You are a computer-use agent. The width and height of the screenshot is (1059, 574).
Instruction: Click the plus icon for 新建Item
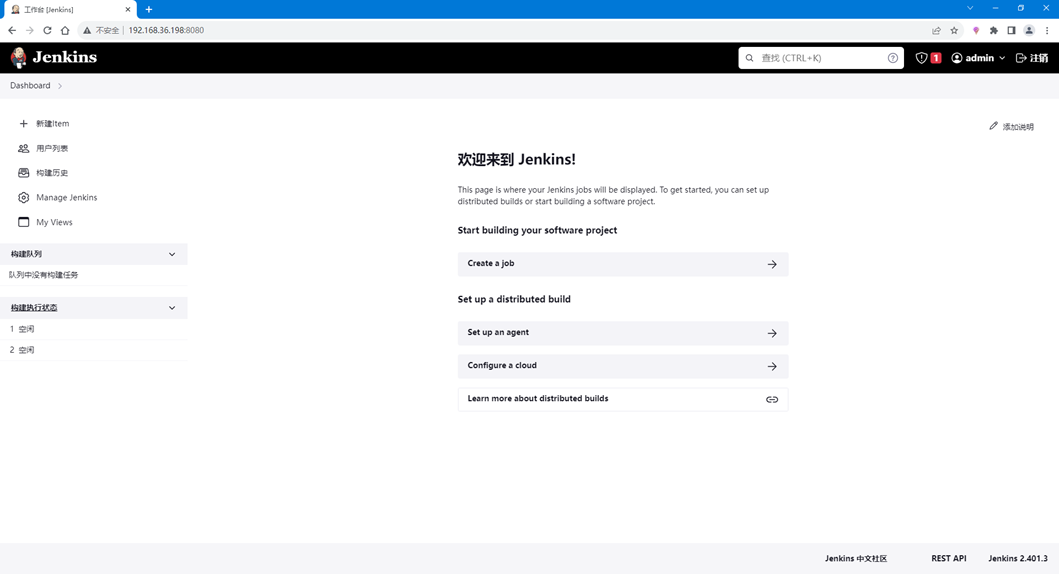(24, 124)
